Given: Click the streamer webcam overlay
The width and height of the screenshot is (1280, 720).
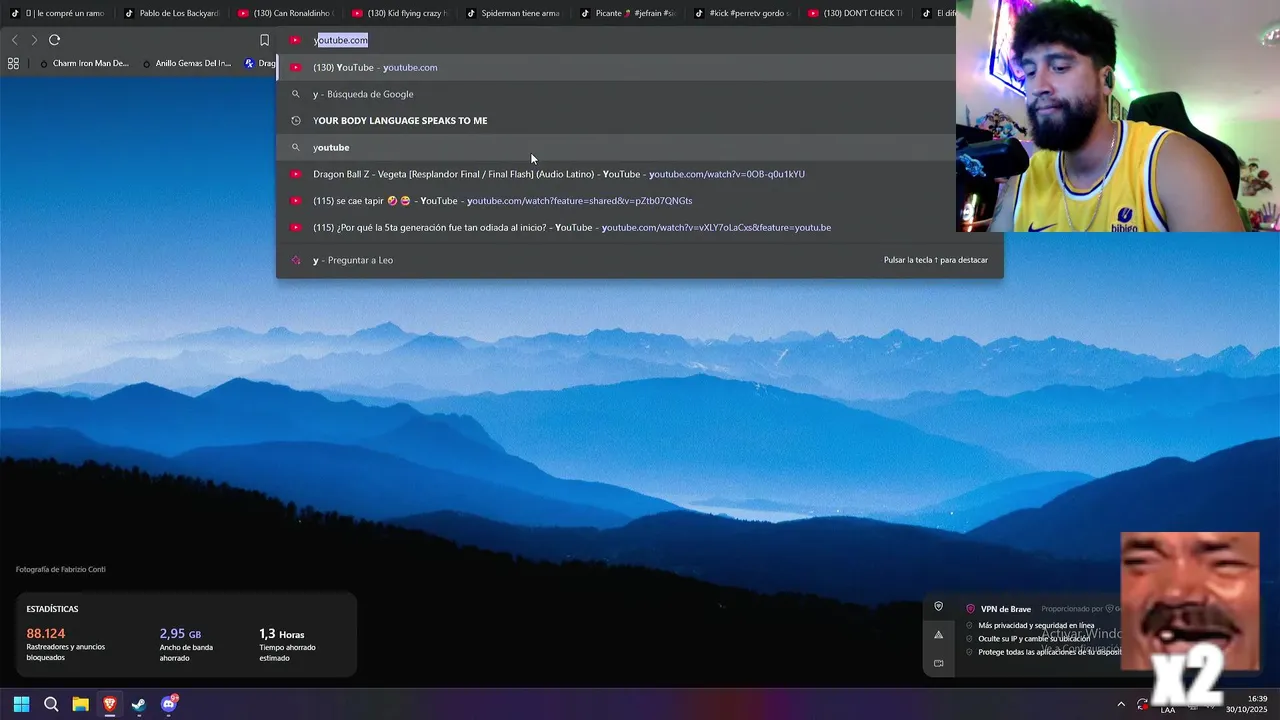Looking at the screenshot, I should 1118,116.
